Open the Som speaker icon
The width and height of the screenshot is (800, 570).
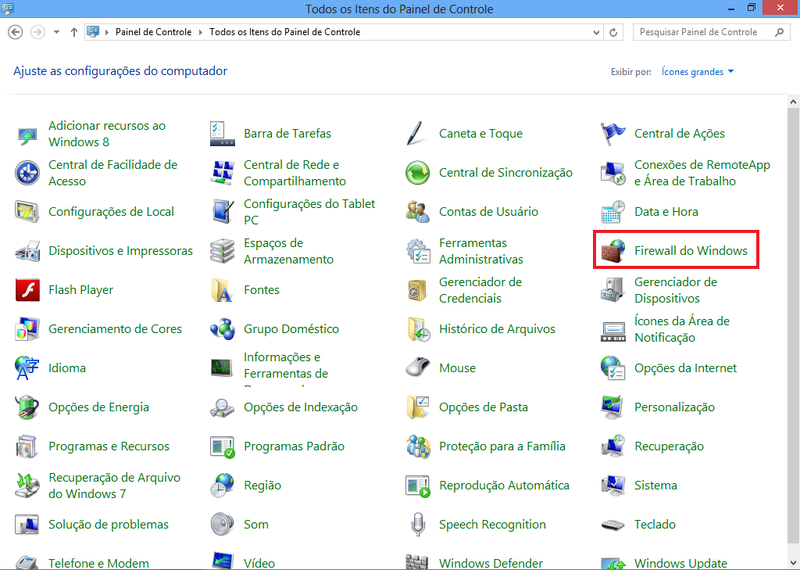(x=222, y=524)
